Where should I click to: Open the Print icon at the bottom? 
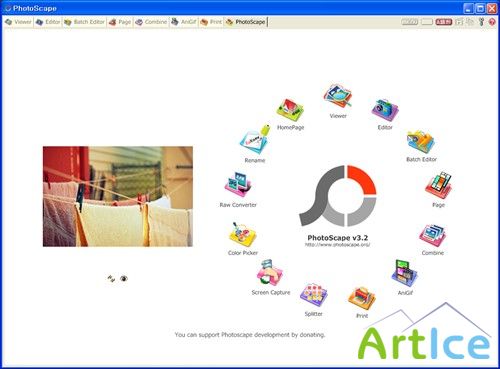click(x=362, y=298)
